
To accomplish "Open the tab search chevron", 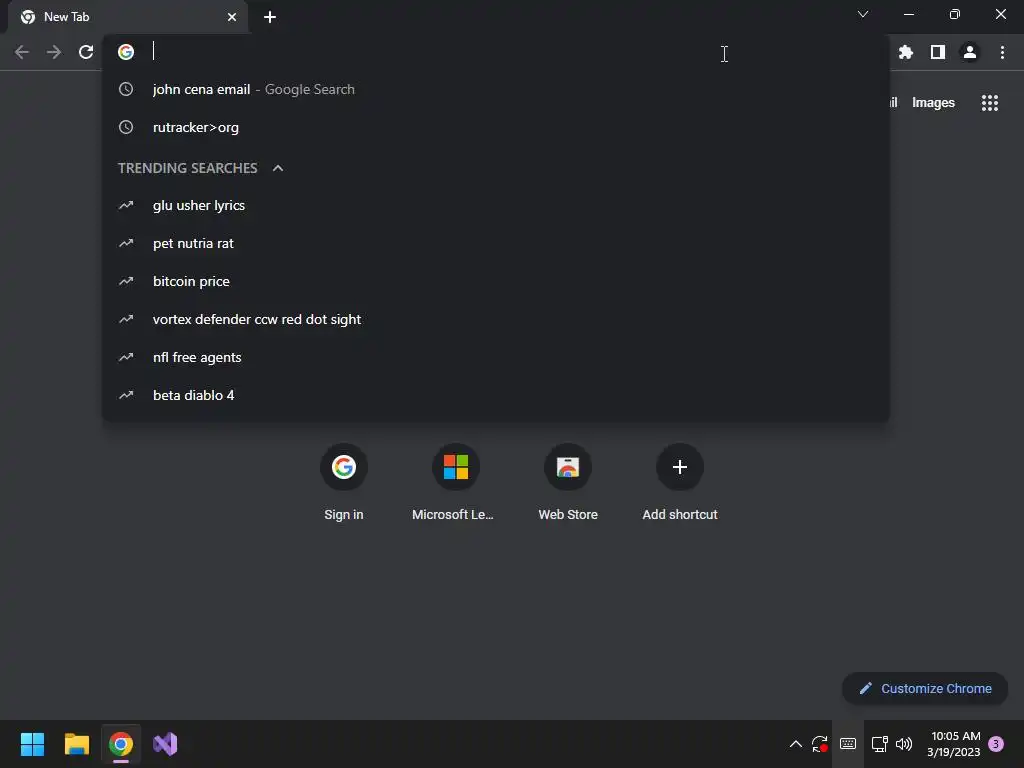I will point(863,14).
